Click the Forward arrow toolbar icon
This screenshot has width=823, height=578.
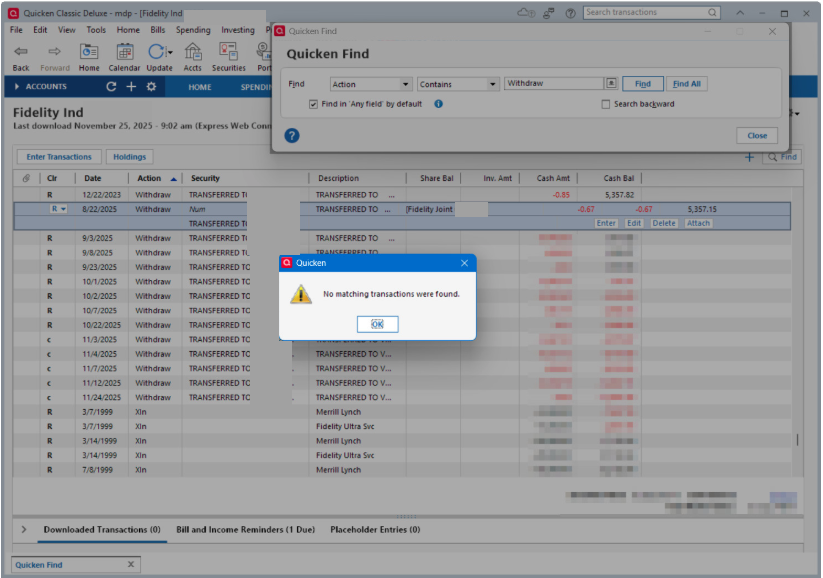(x=54, y=51)
